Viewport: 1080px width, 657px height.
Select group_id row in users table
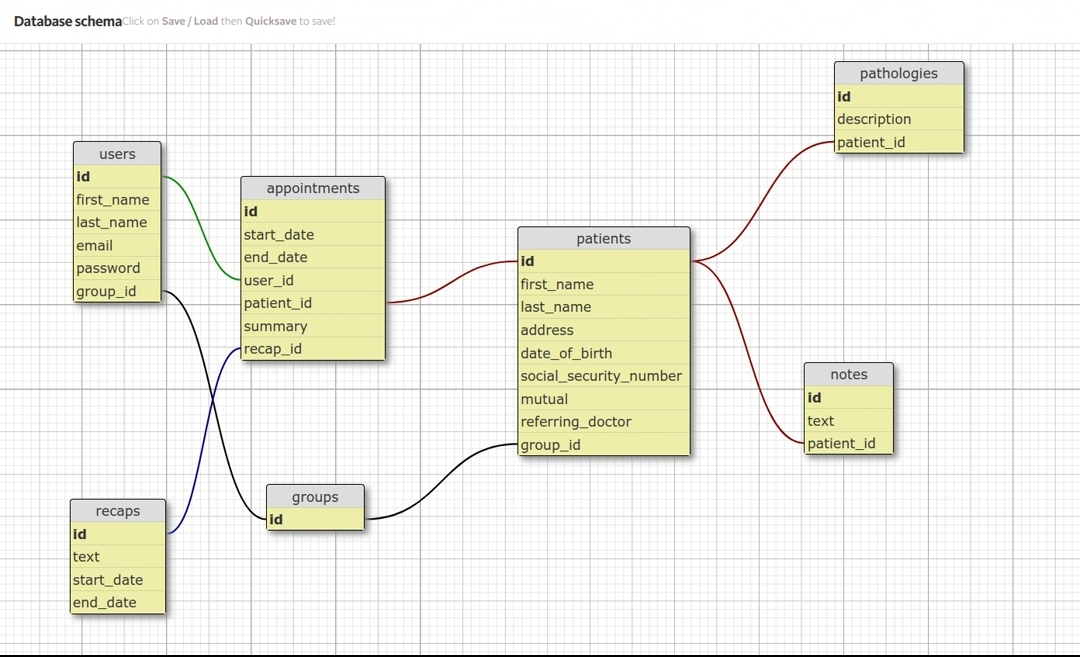[117, 291]
